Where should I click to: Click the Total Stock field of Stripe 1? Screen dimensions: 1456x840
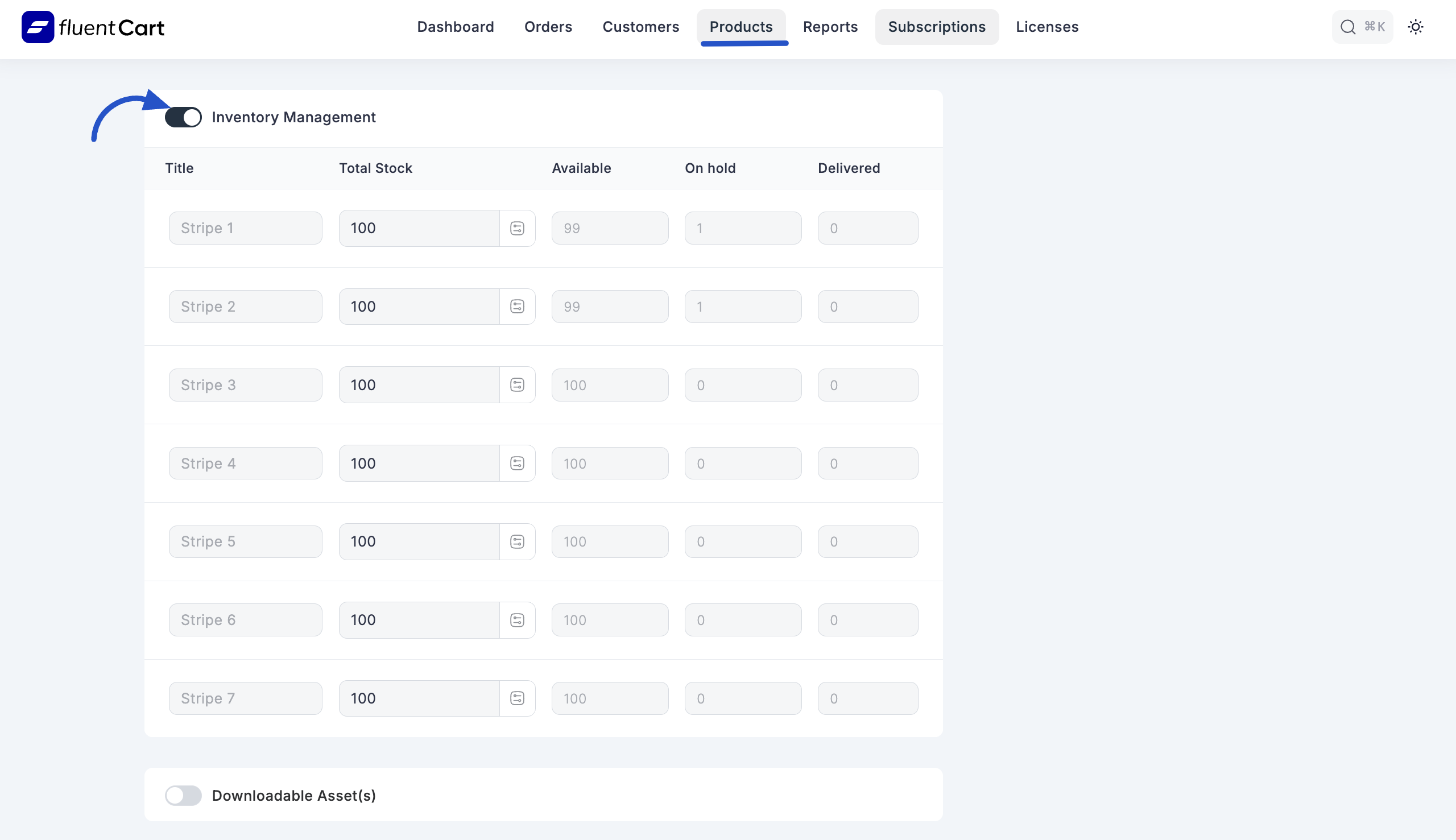tap(419, 227)
